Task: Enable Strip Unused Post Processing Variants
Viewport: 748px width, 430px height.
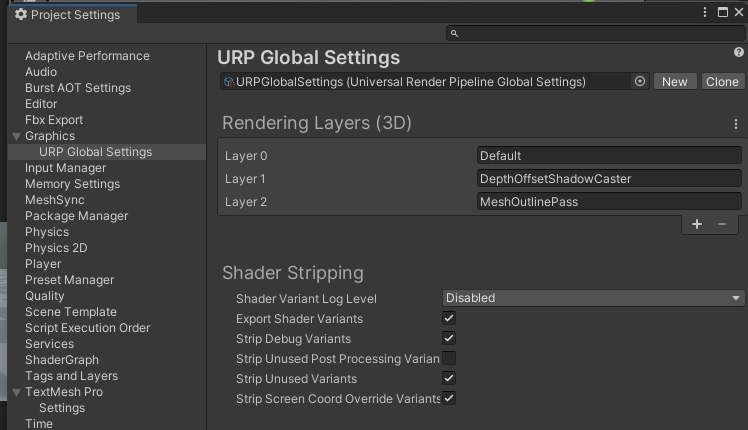Action: [x=449, y=359]
